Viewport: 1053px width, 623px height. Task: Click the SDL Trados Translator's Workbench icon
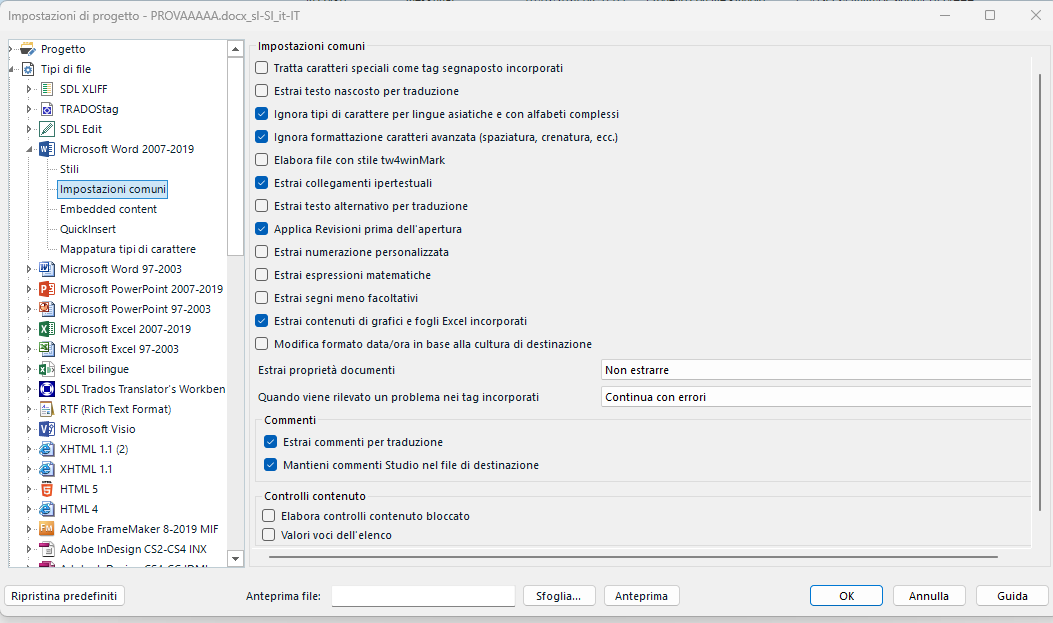point(47,389)
